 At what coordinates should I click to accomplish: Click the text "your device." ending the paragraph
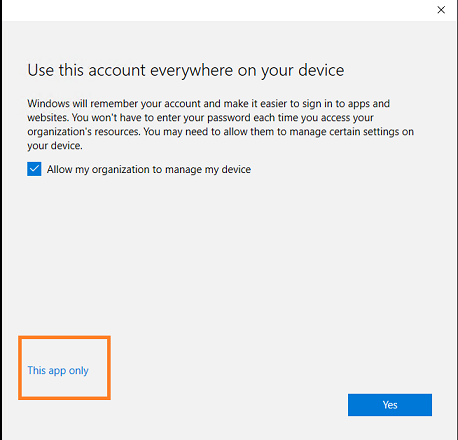55,146
